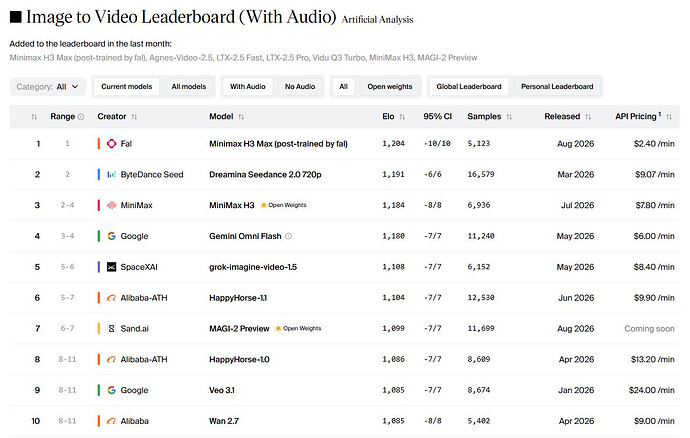
Task: Open HappyHorse-1.1 model entry
Action: click(x=238, y=298)
